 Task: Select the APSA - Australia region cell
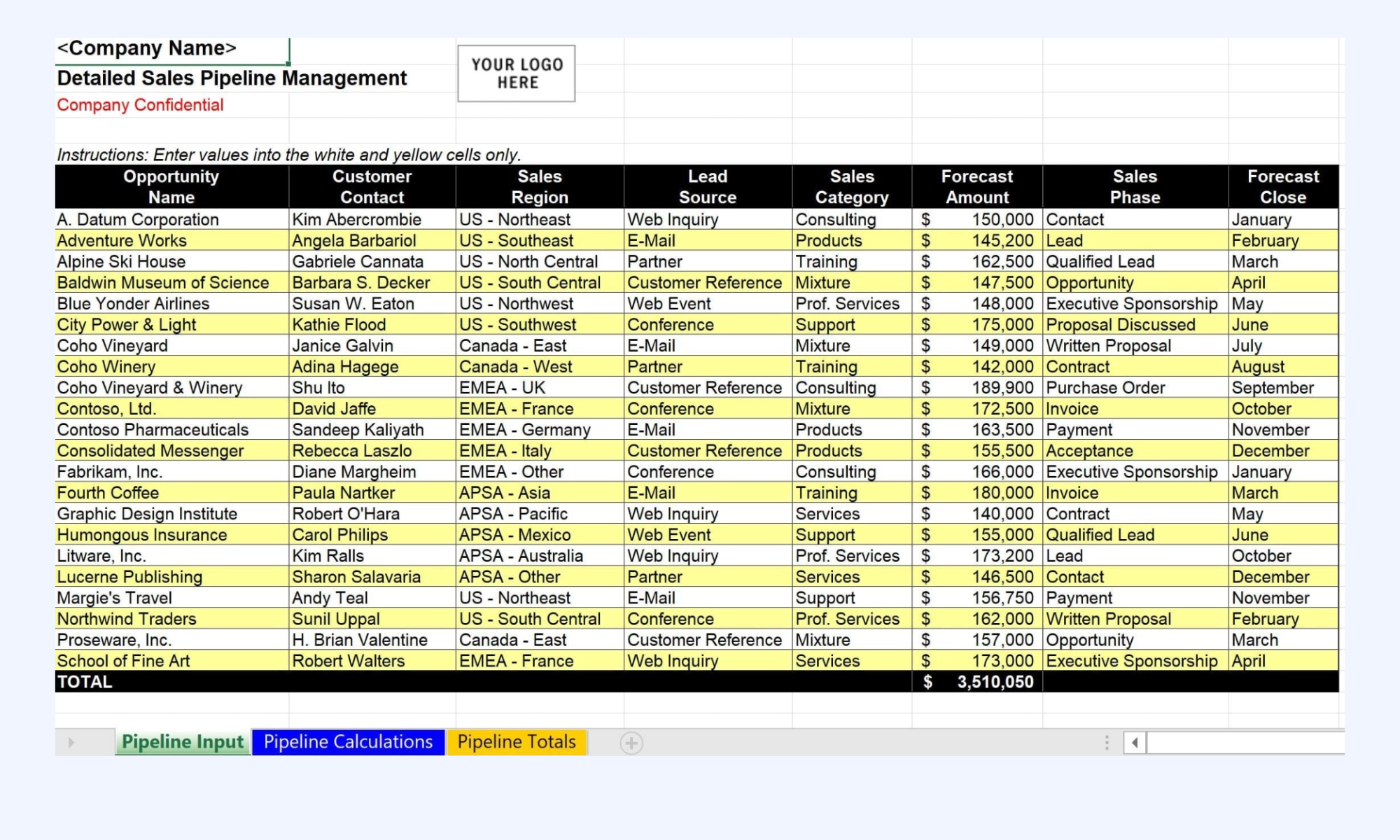pyautogui.click(x=540, y=555)
